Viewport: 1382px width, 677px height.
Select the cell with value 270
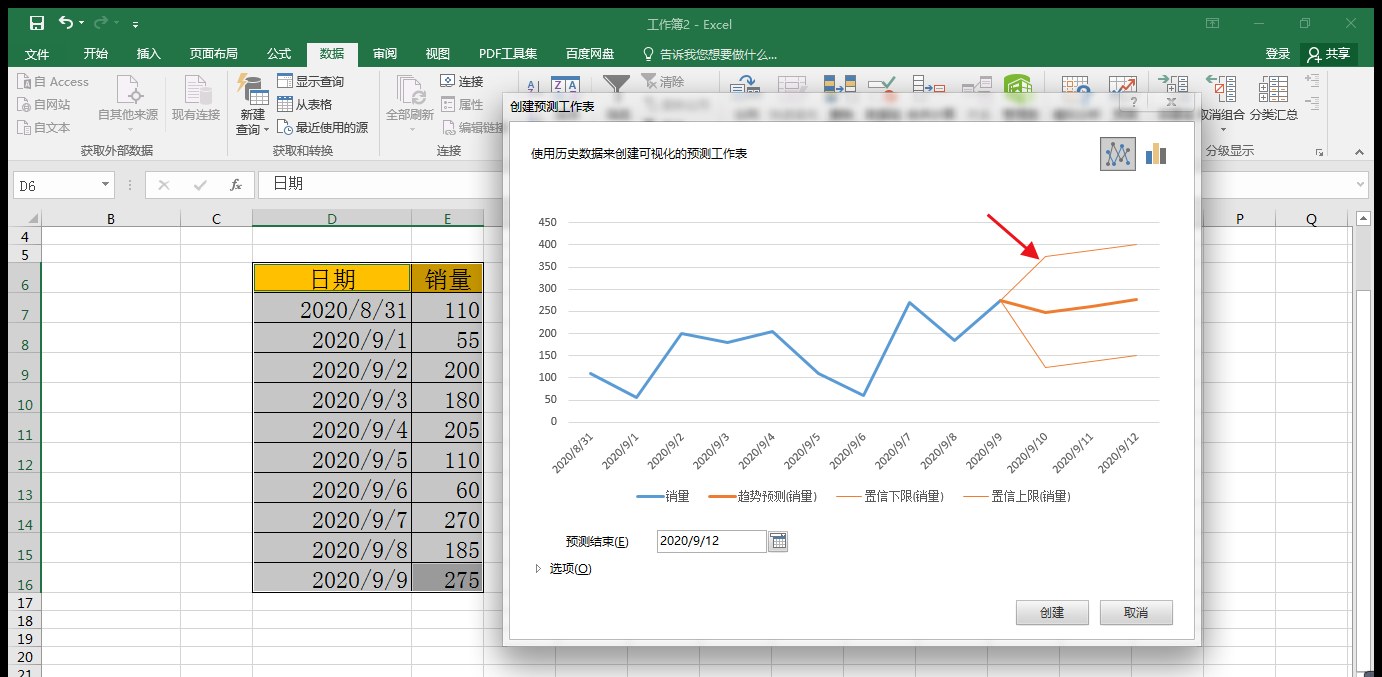coord(448,520)
